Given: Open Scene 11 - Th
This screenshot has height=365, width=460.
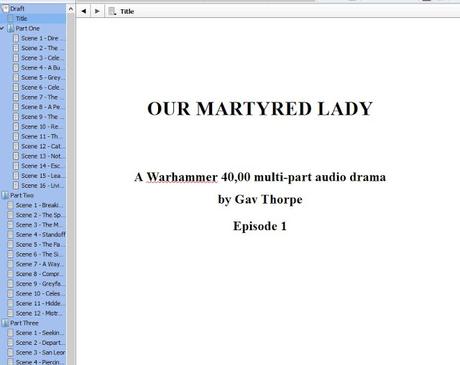Looking at the screenshot, I should pos(41,137).
